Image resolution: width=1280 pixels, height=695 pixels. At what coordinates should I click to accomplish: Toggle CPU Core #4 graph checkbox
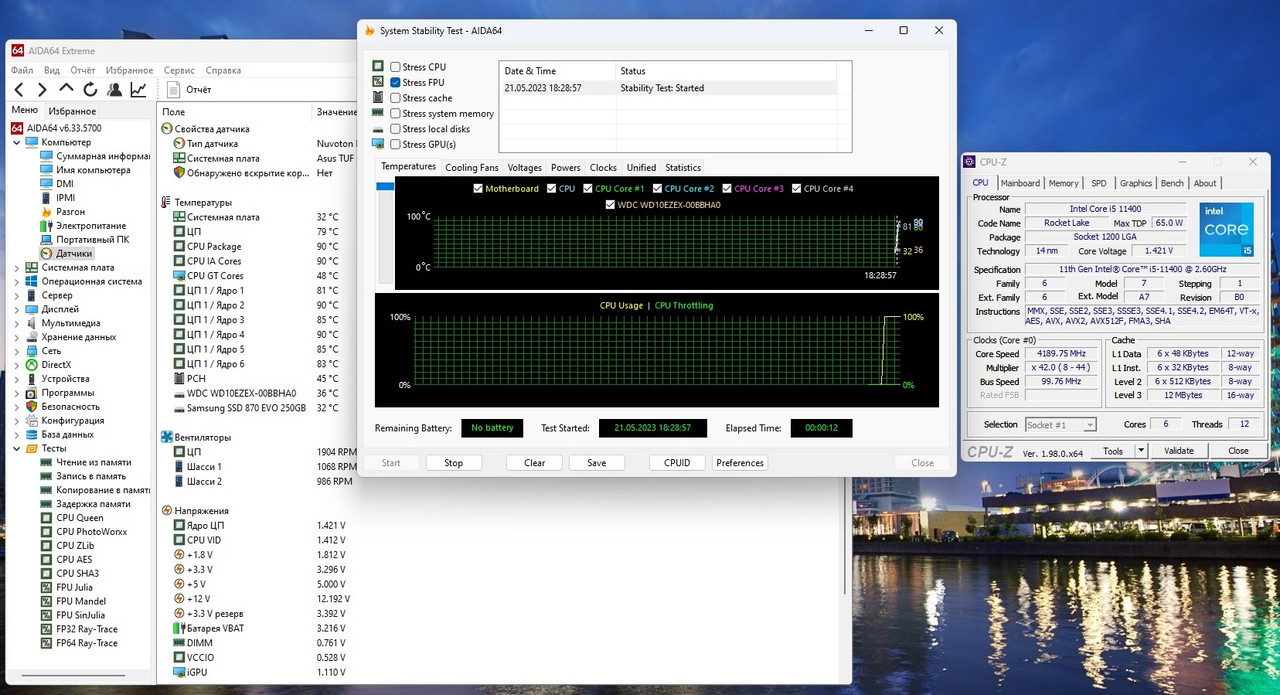796,188
